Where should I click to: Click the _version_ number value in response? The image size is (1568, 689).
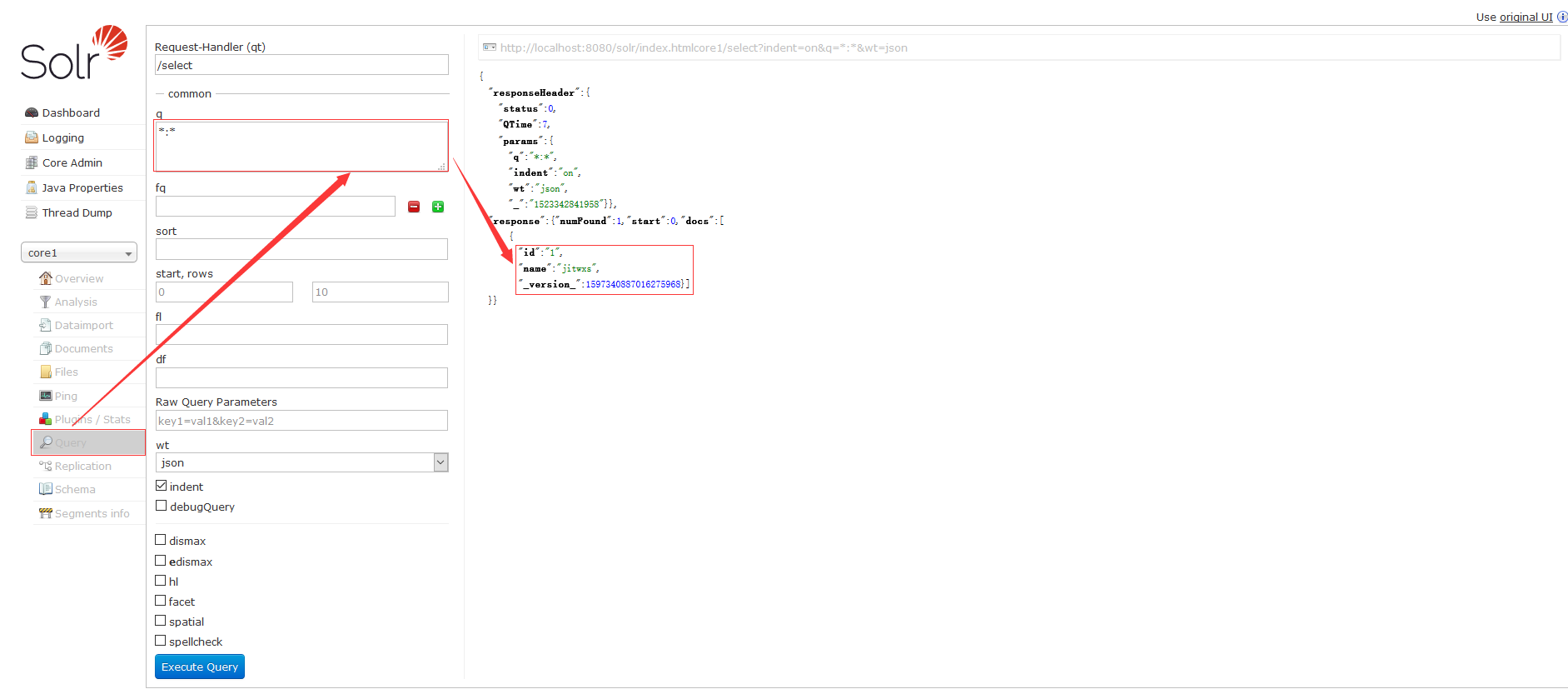pos(633,284)
